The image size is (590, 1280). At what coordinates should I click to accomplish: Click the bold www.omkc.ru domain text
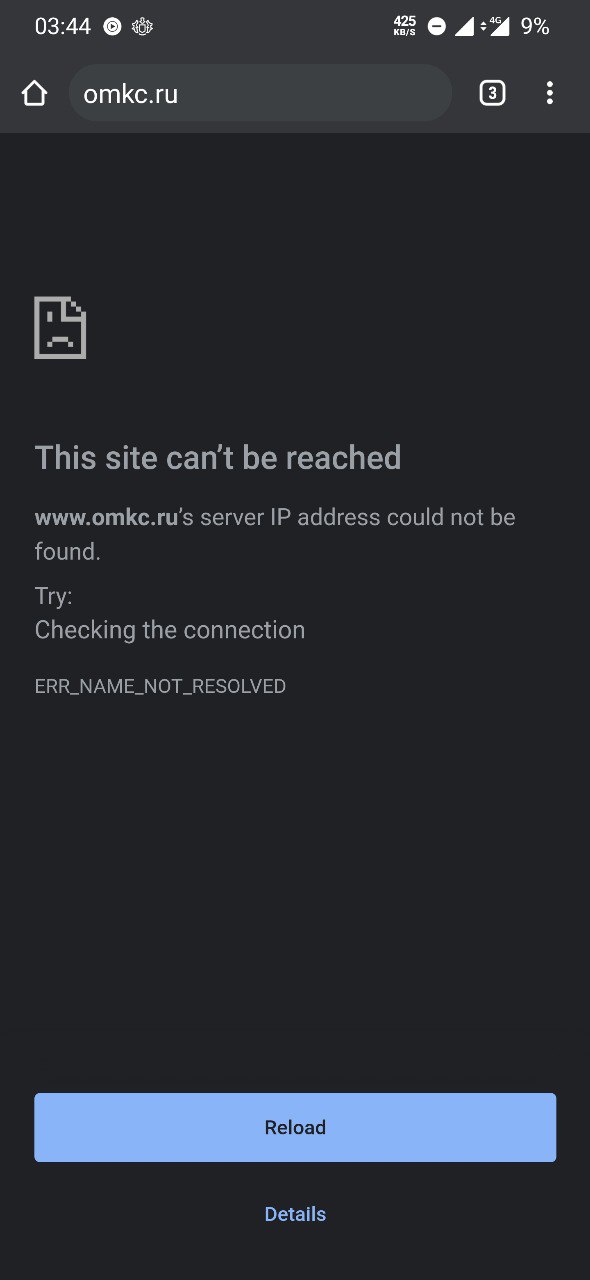(x=106, y=517)
